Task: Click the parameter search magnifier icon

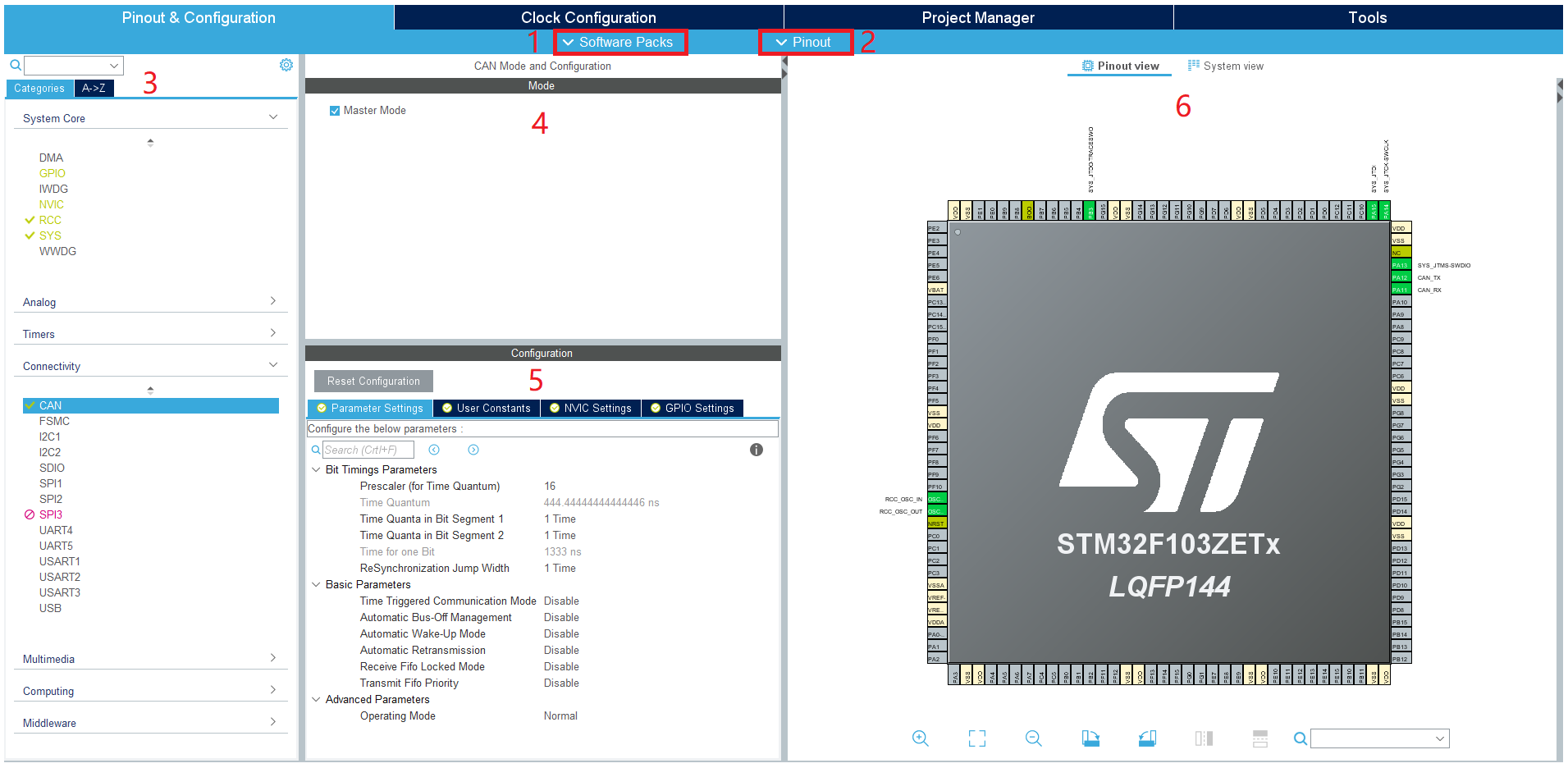Action: (x=316, y=450)
